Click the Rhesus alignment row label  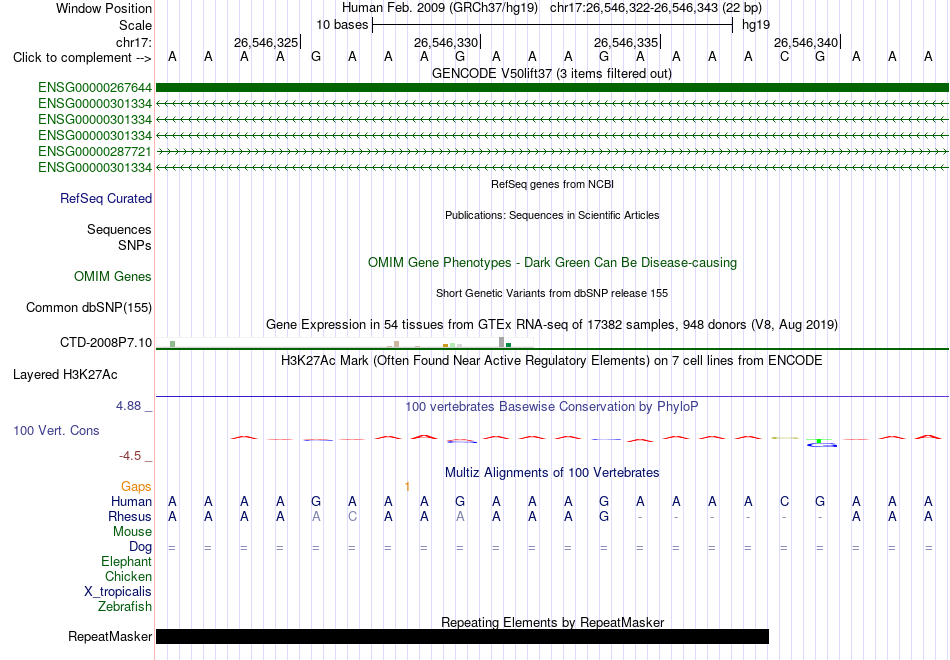tap(130, 516)
